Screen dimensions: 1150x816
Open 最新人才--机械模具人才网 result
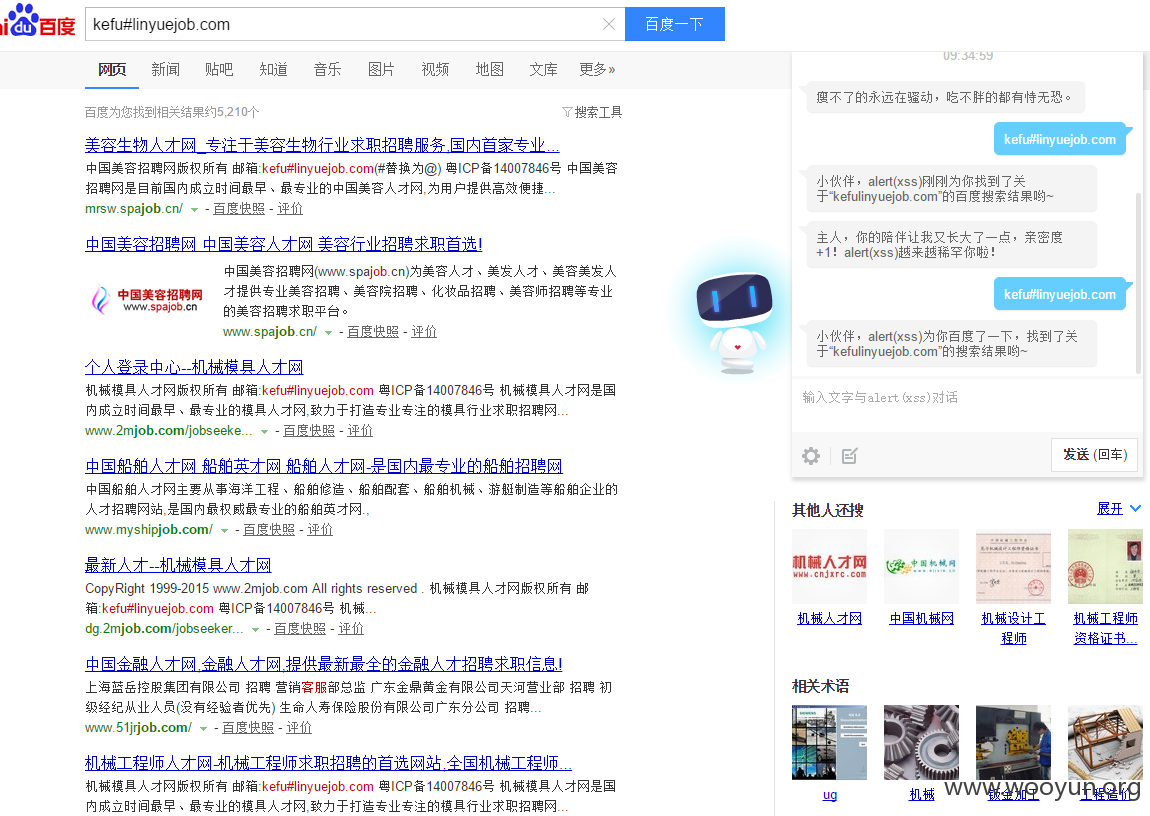[178, 565]
